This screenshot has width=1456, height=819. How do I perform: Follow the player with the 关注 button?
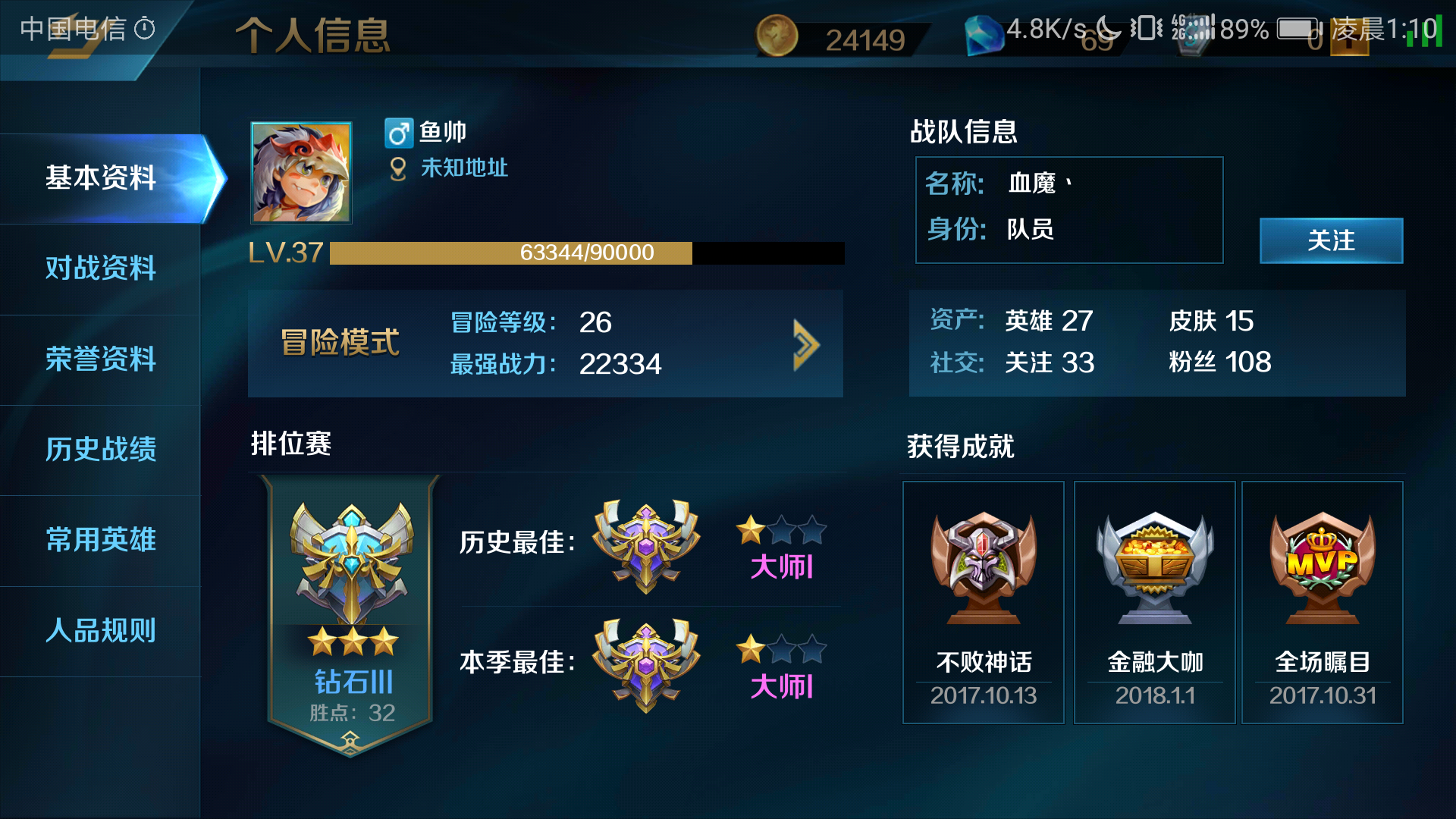1331,240
